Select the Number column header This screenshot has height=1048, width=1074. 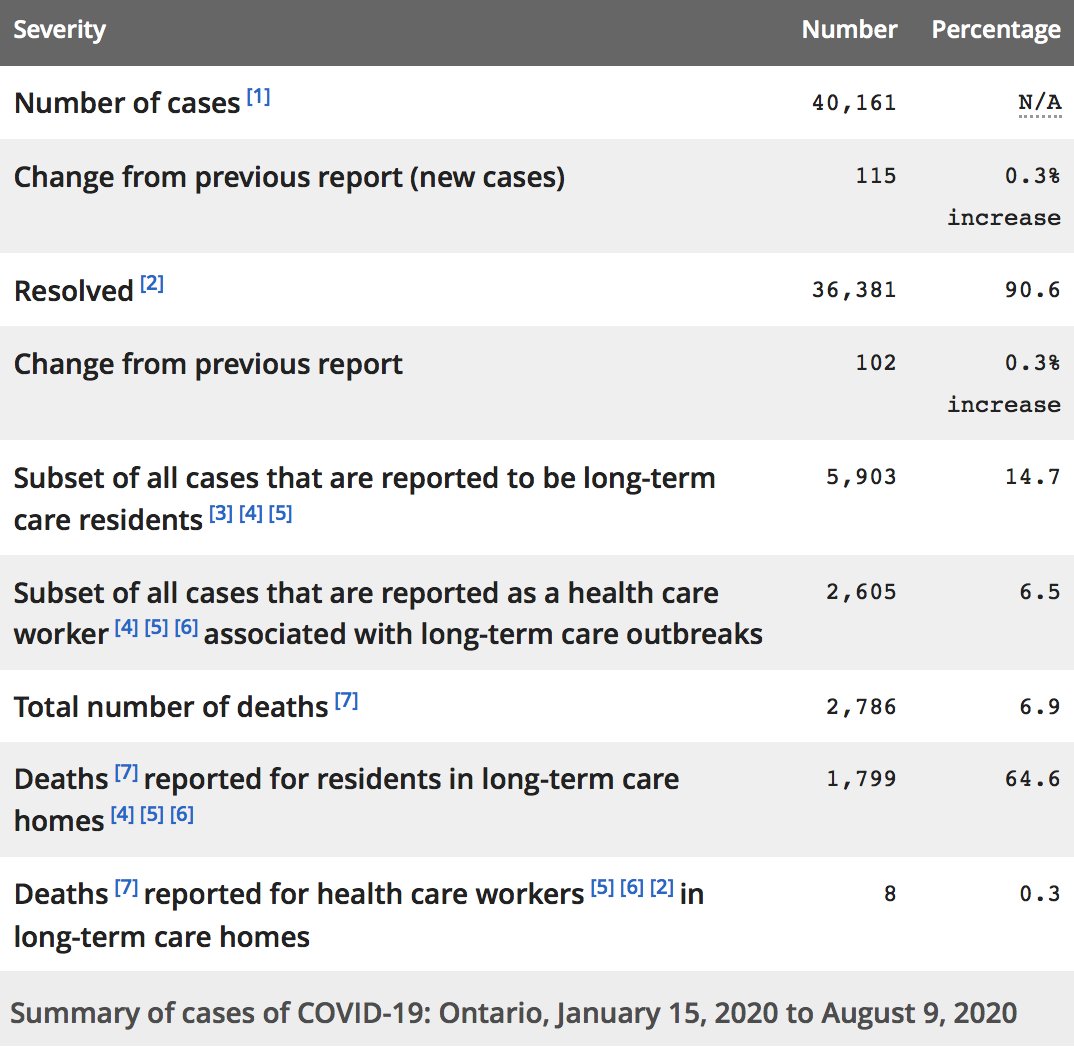pos(849,29)
